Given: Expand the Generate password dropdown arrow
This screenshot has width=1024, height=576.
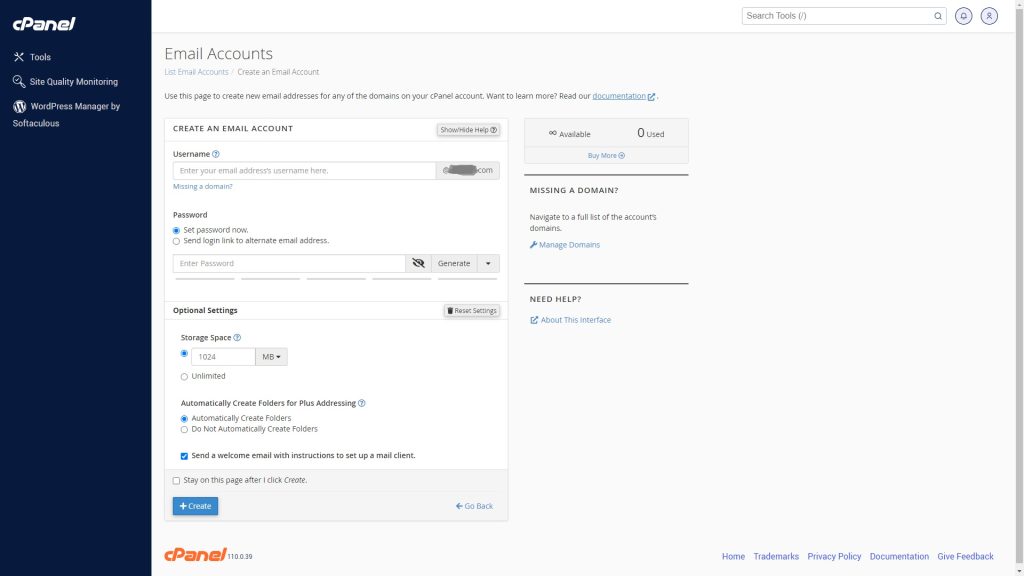Looking at the screenshot, I should tap(487, 263).
